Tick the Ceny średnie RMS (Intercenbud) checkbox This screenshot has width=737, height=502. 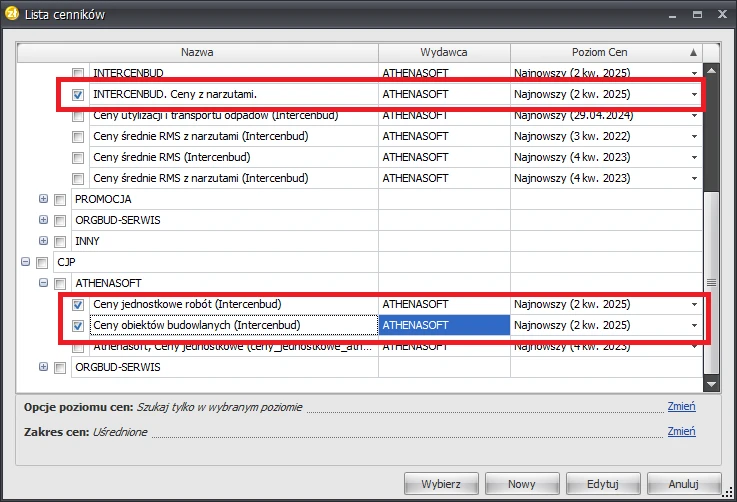click(x=78, y=157)
